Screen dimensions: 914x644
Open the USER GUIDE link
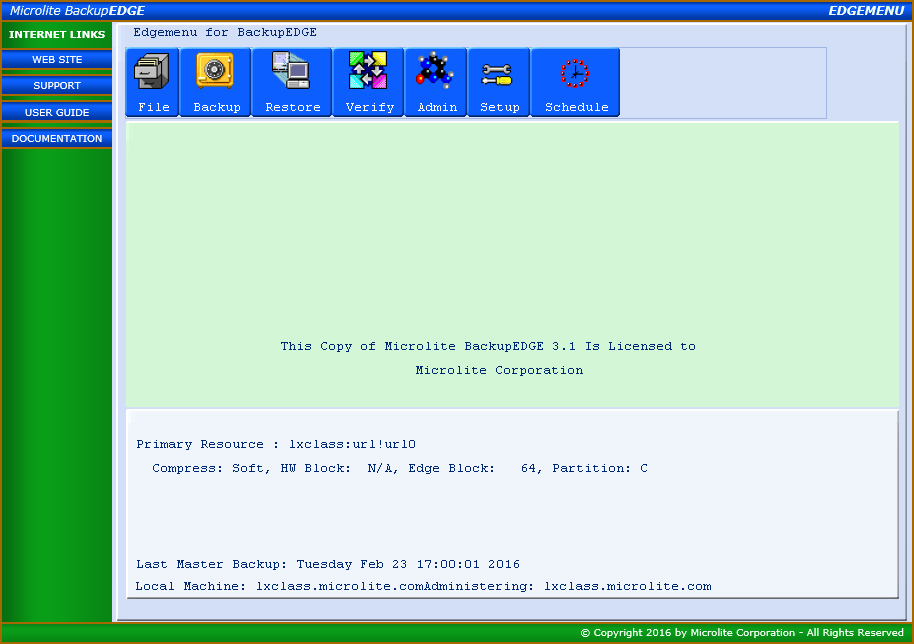57,112
